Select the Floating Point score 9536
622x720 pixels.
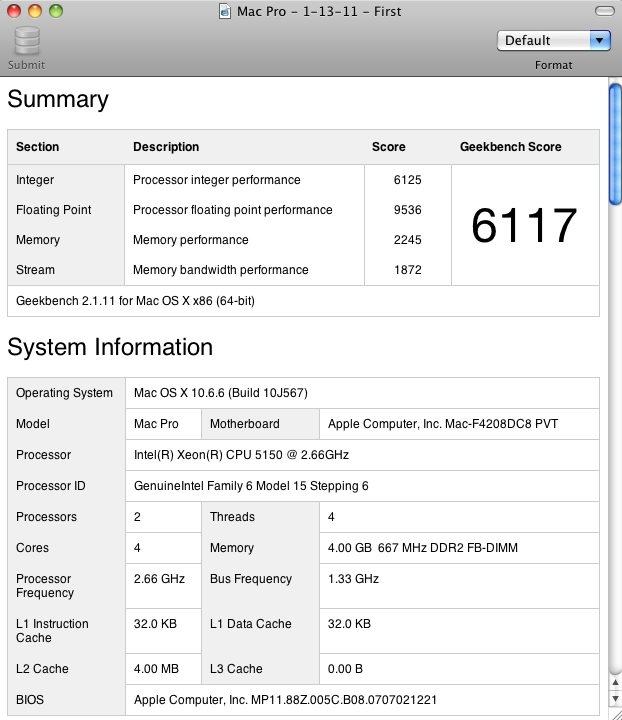click(x=408, y=209)
